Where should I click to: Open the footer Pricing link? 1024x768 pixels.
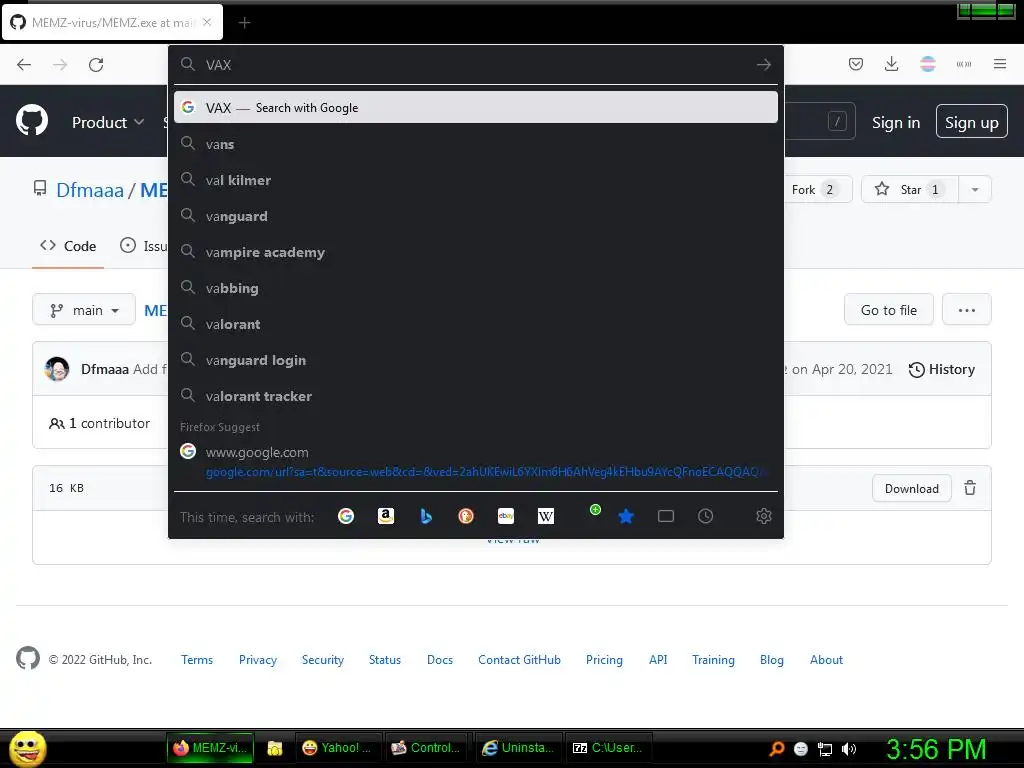click(604, 660)
